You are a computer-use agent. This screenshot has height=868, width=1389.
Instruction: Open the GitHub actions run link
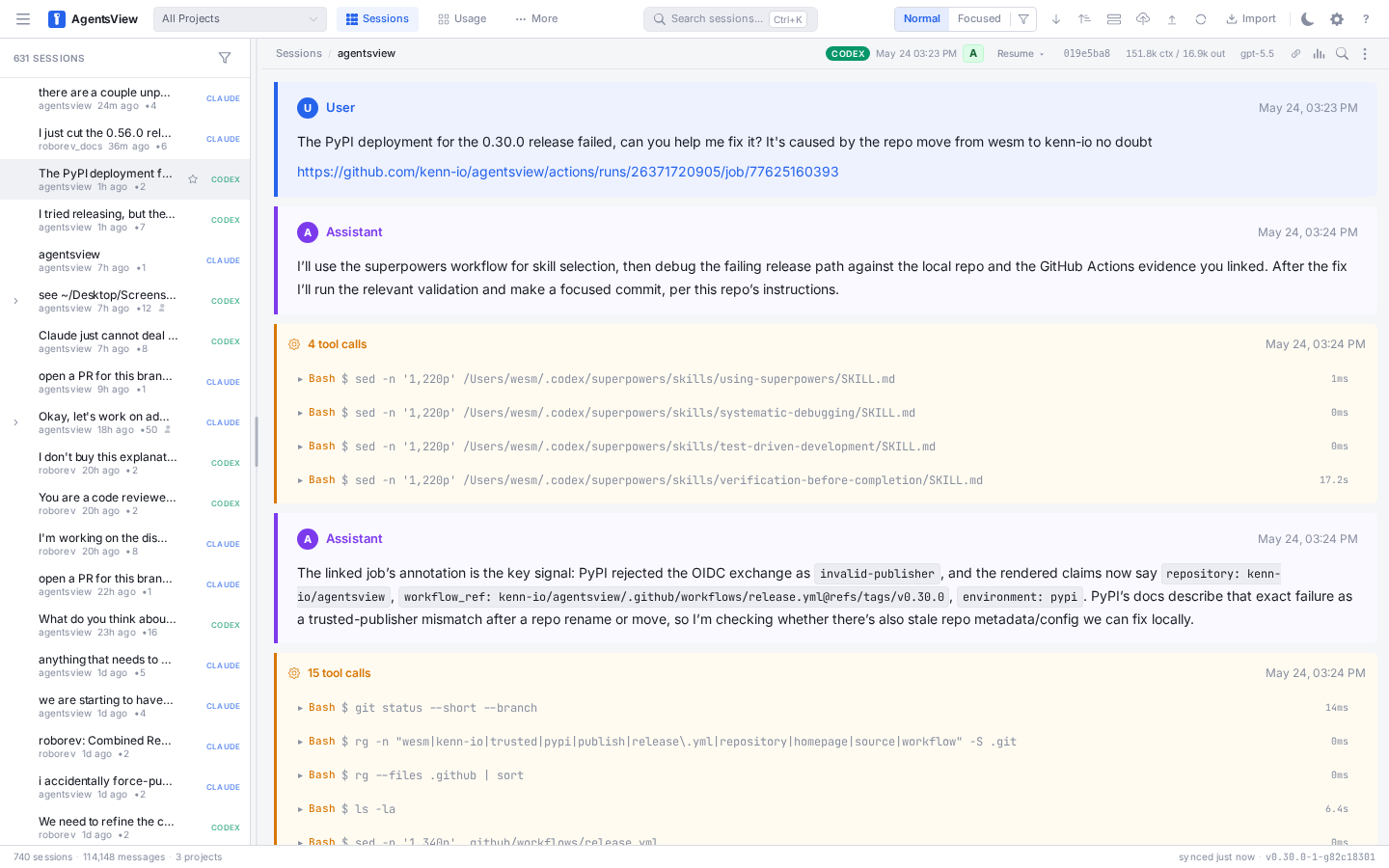tap(568, 172)
